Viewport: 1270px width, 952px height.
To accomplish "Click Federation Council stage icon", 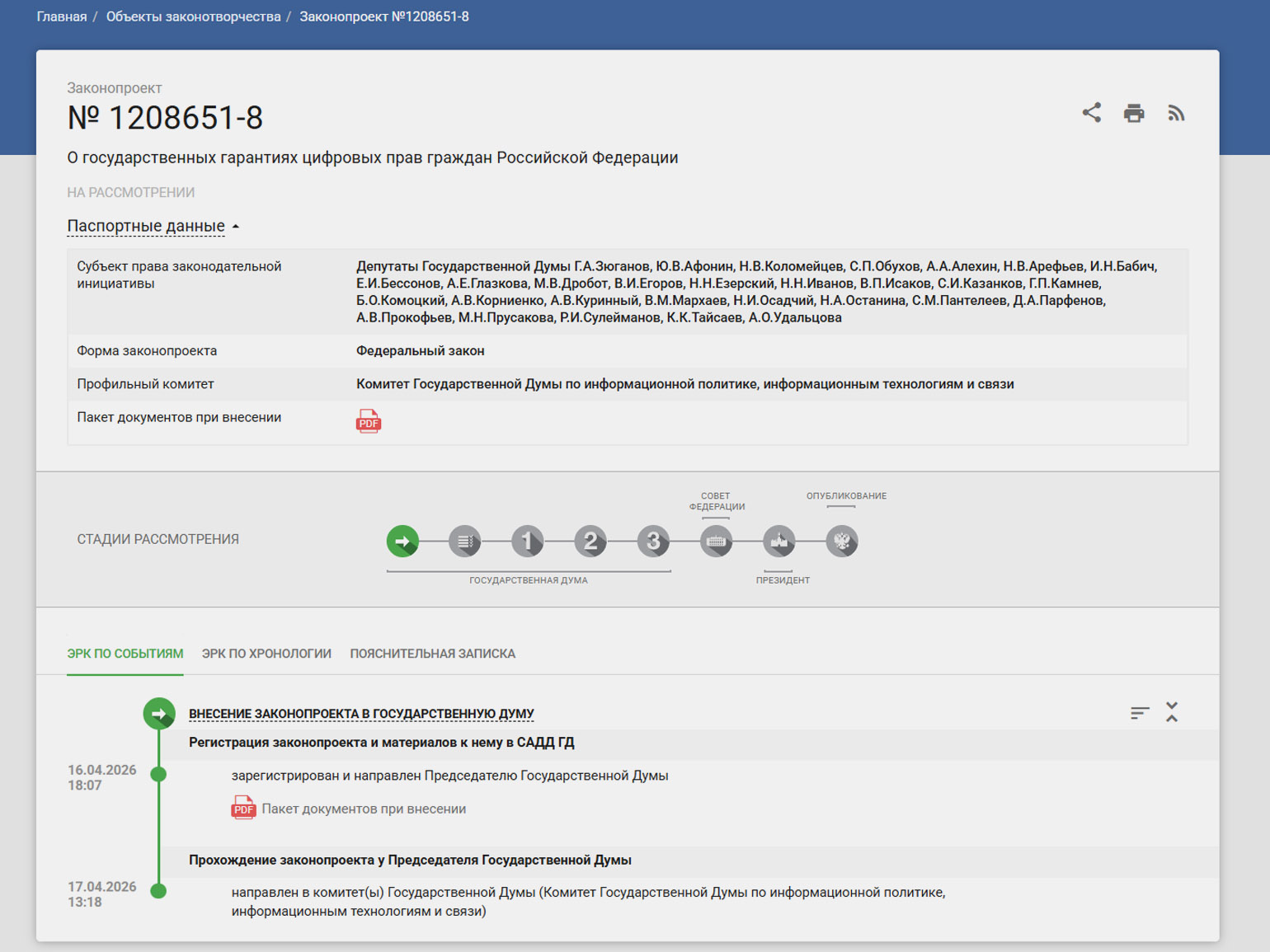I will tap(716, 542).
